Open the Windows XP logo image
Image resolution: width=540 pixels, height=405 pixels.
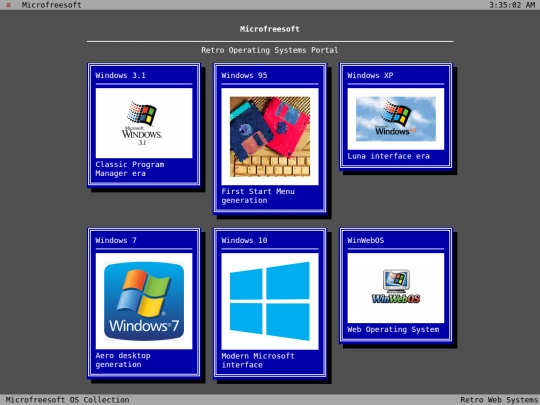coord(396,119)
